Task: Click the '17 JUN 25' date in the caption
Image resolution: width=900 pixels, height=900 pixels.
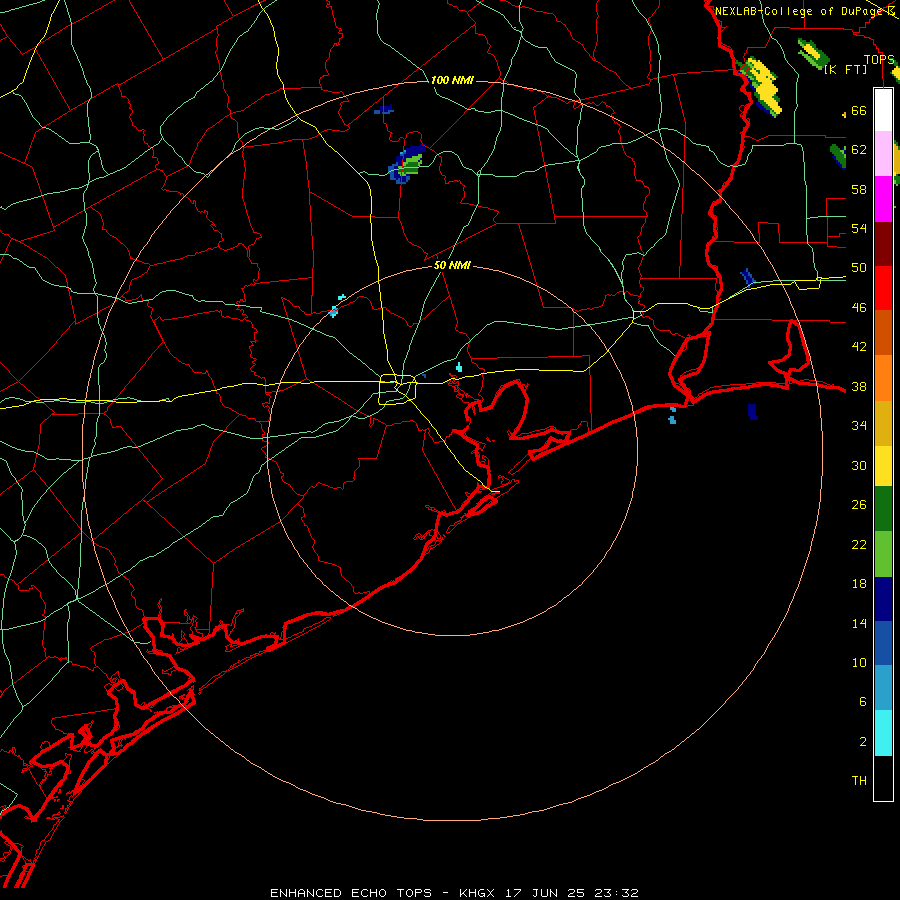Action: (547, 893)
